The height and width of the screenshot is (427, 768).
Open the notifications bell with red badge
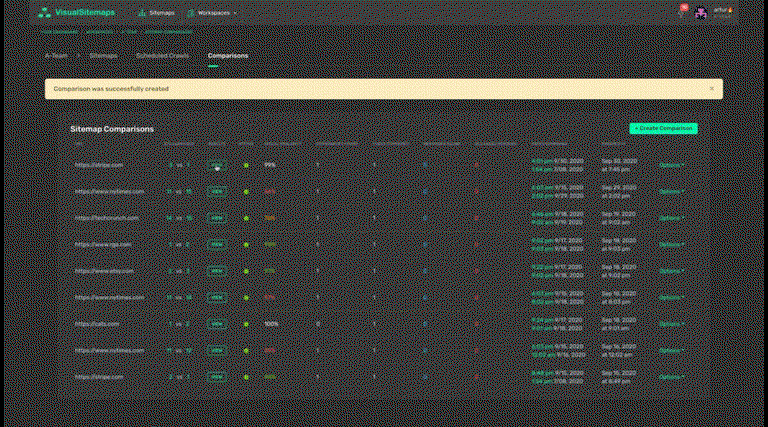pos(683,12)
